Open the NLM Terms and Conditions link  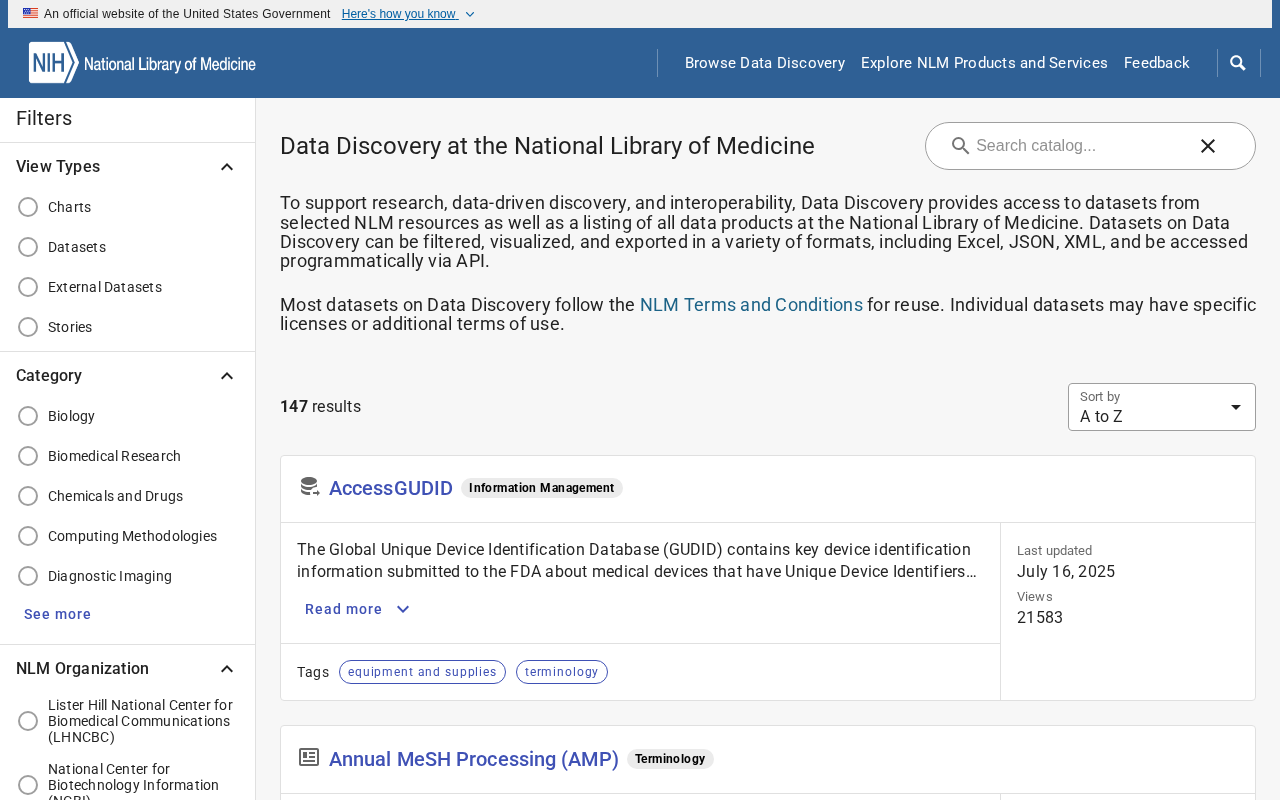point(751,305)
